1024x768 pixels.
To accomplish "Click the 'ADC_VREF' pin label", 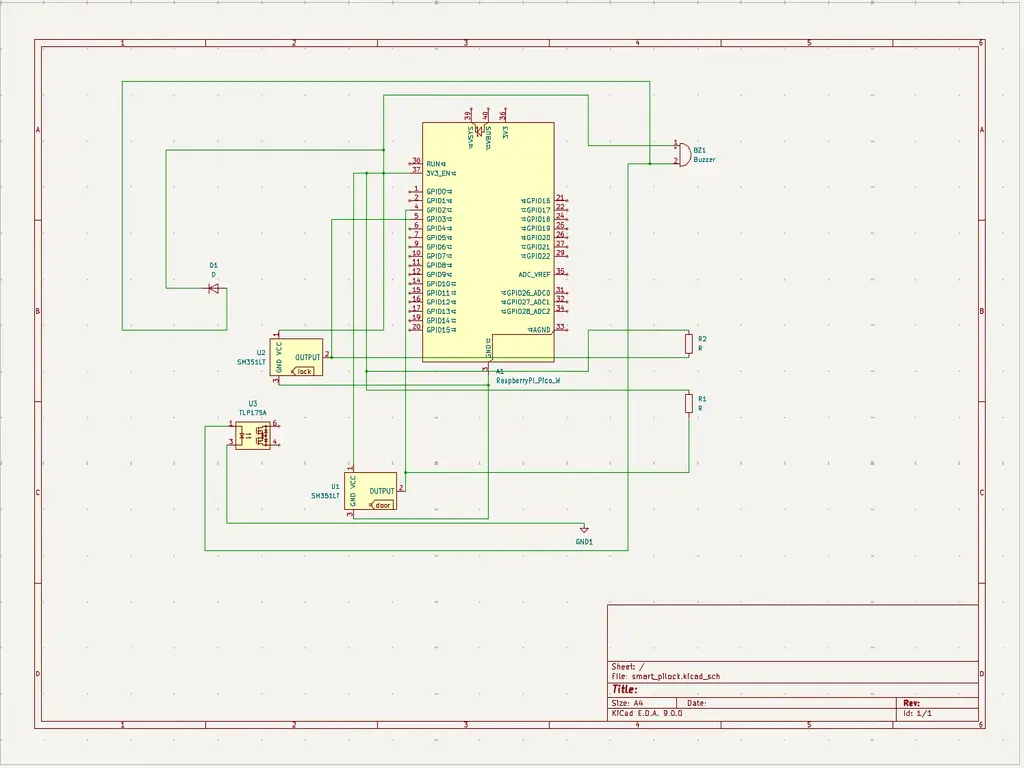I will click(x=534, y=275).
